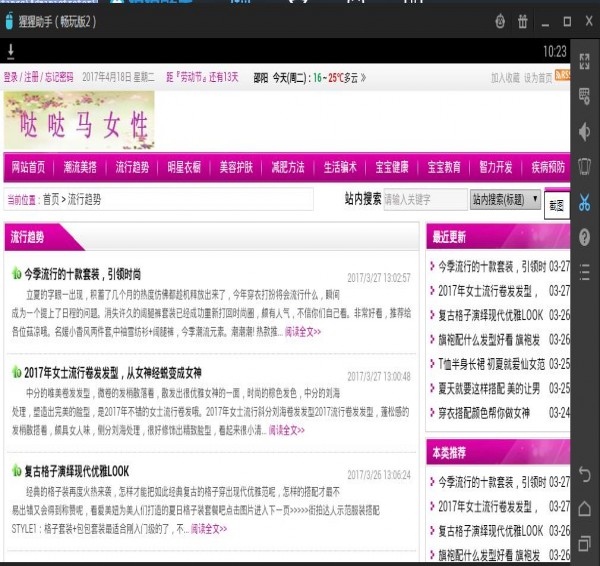Click the 注册 link
Screen dimensions: 600x566
31,77
